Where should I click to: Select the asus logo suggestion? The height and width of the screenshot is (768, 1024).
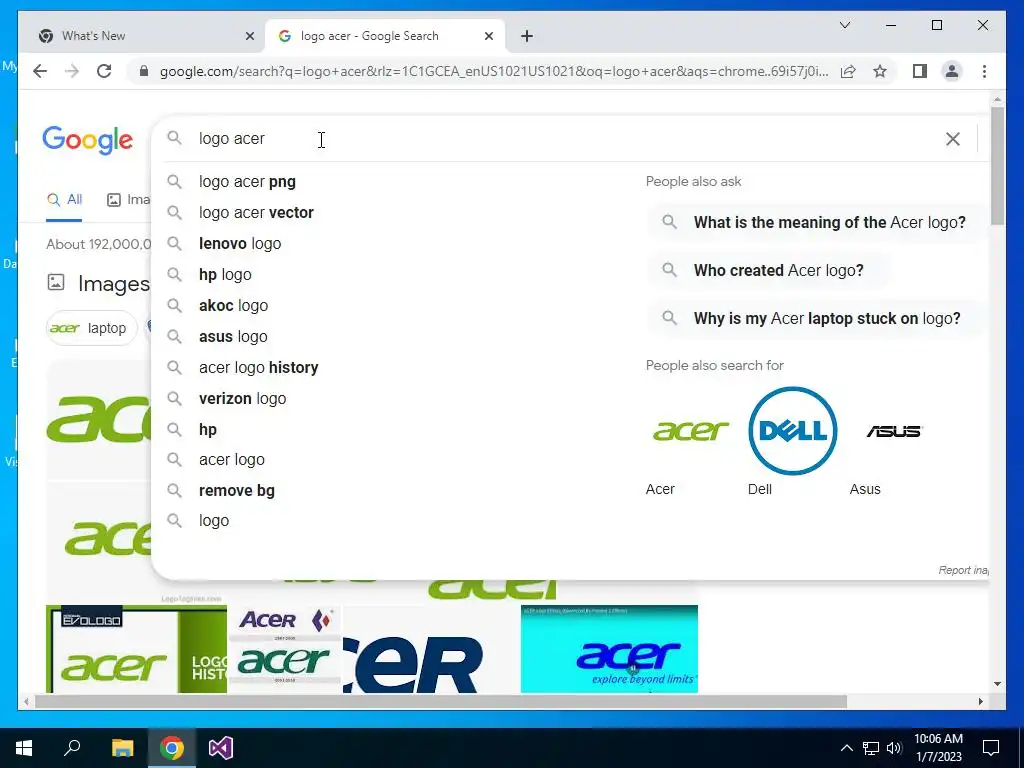click(x=233, y=336)
